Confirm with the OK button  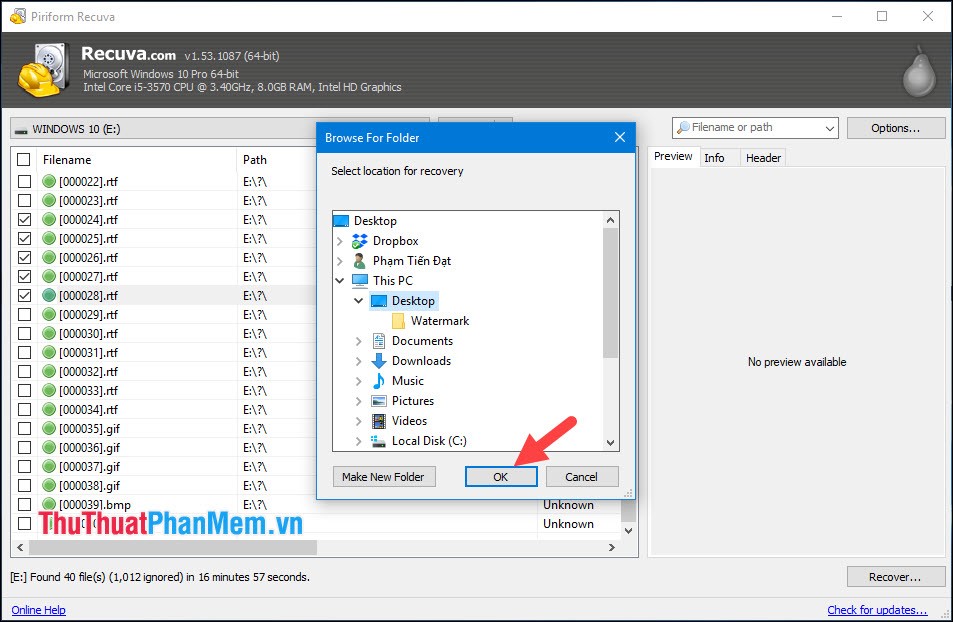click(x=501, y=477)
